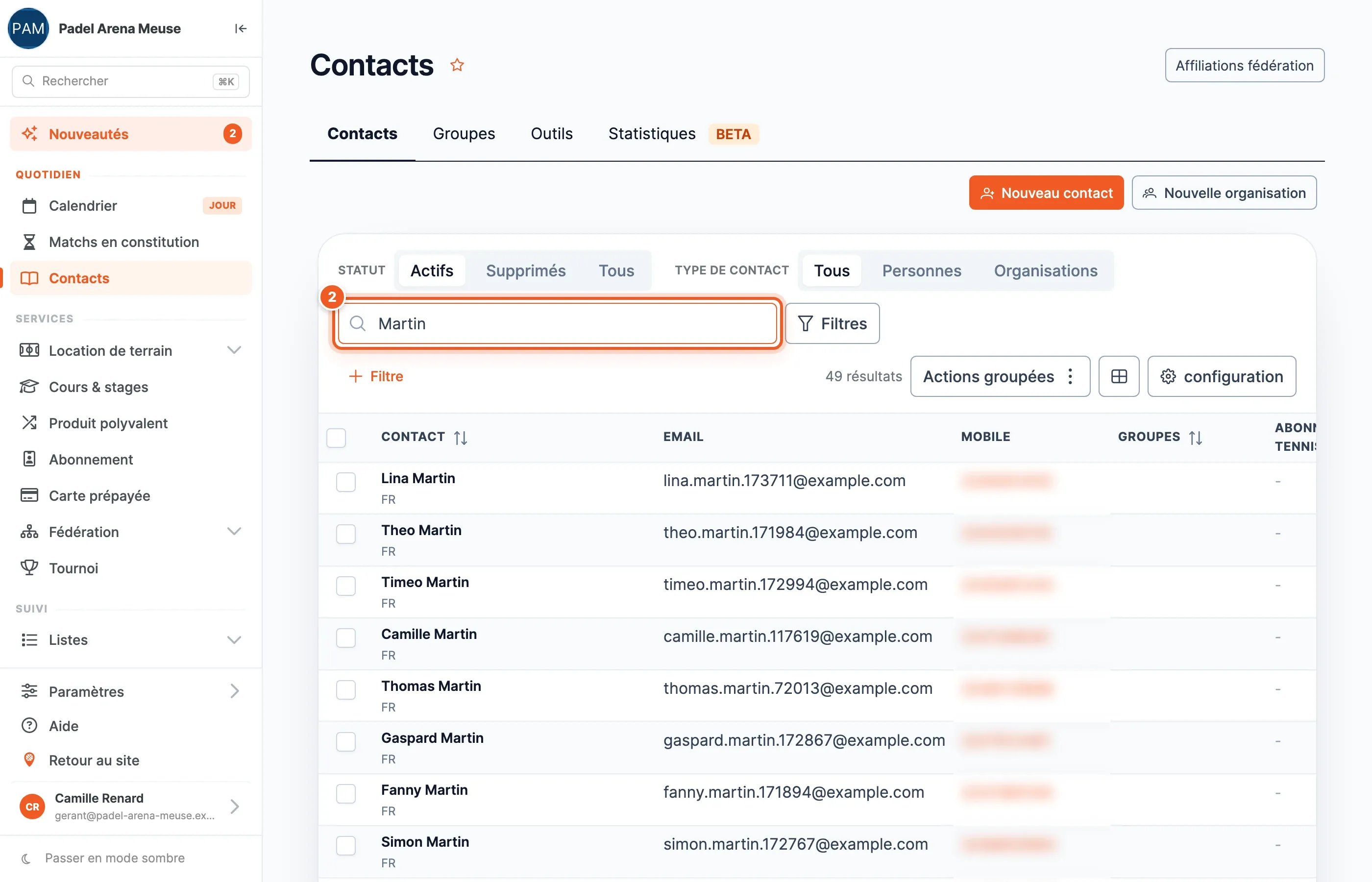Click the Tournoi trophy icon
This screenshot has width=1372, height=882.
[29, 567]
